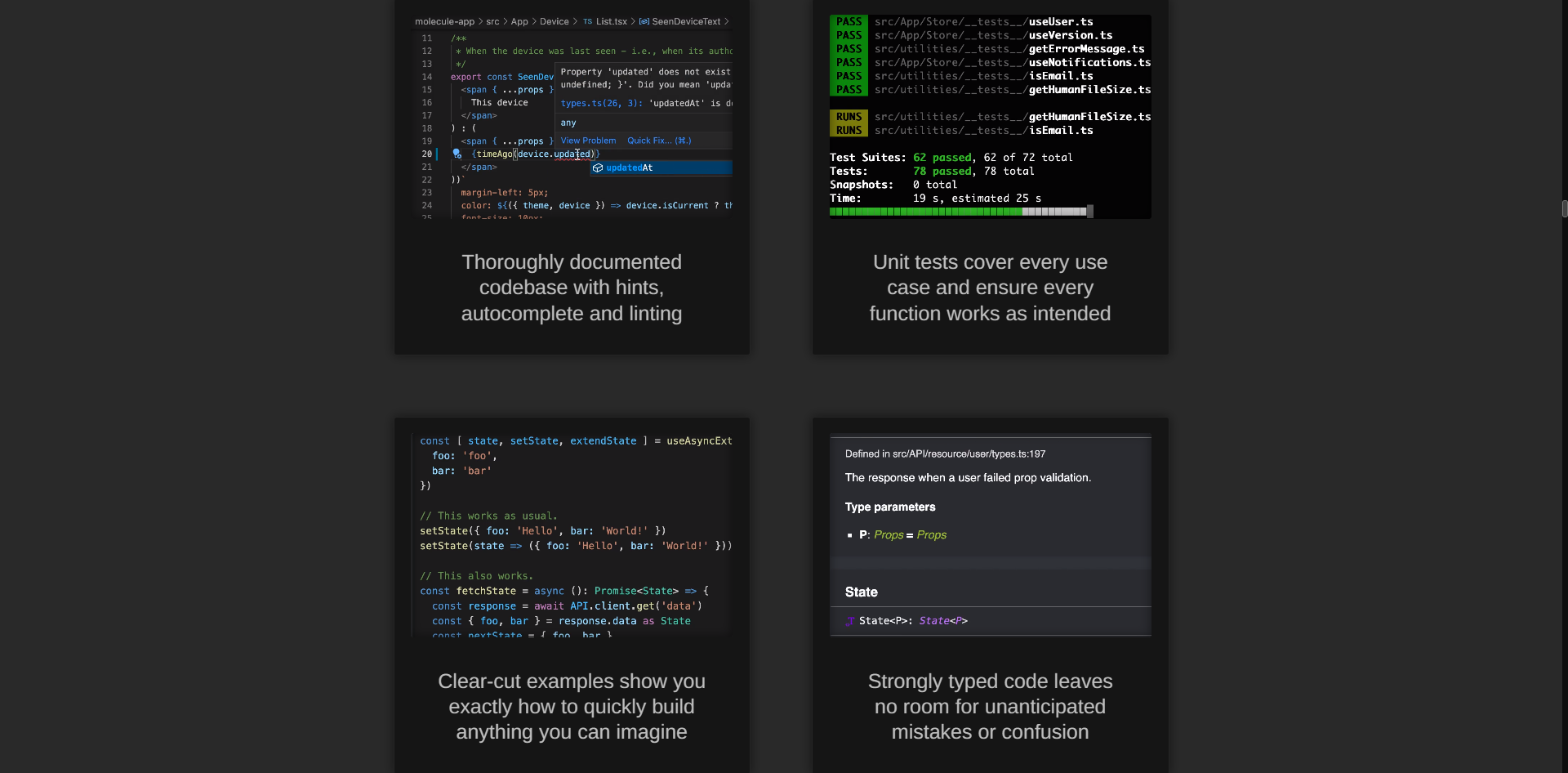Click the PASS badge next to useVersion.ts
Screen dimensions: 1568x773
tap(849, 35)
